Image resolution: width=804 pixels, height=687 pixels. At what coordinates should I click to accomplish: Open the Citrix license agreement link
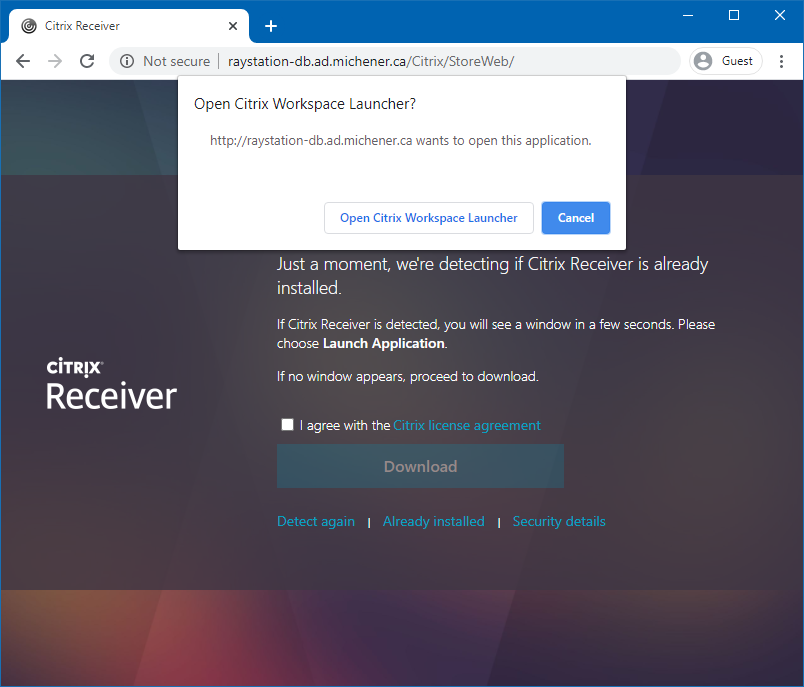click(x=467, y=426)
